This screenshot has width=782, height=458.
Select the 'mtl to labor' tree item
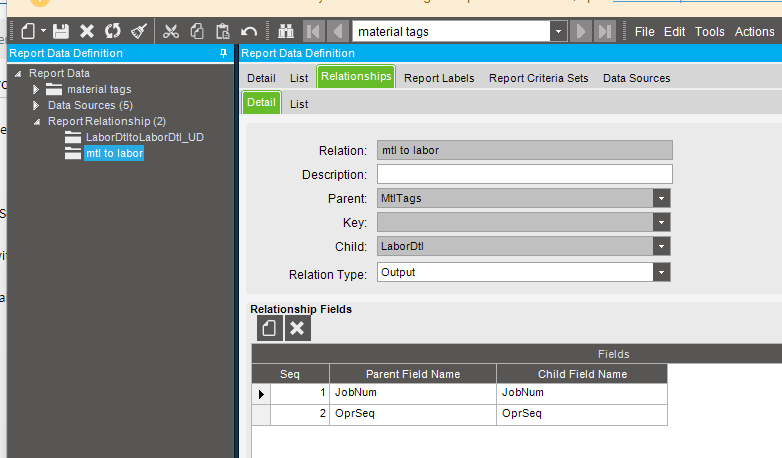[x=114, y=153]
